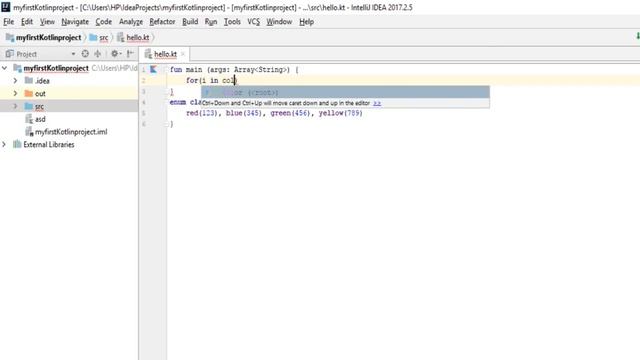Close the hello.kt editor tab
This screenshot has height=360, width=640.
(x=183, y=54)
